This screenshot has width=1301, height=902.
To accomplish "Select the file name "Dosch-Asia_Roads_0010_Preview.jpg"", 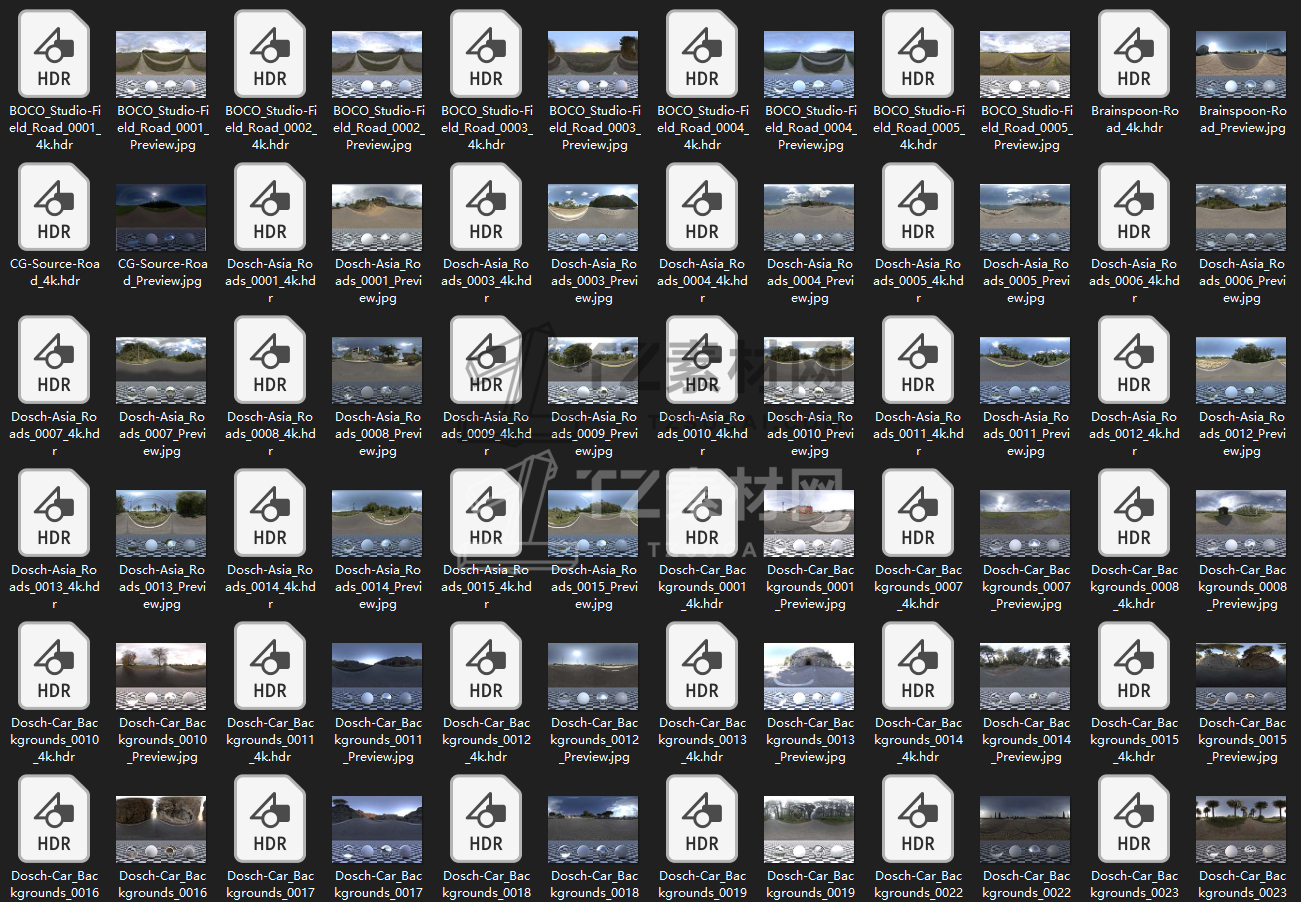I will click(810, 434).
